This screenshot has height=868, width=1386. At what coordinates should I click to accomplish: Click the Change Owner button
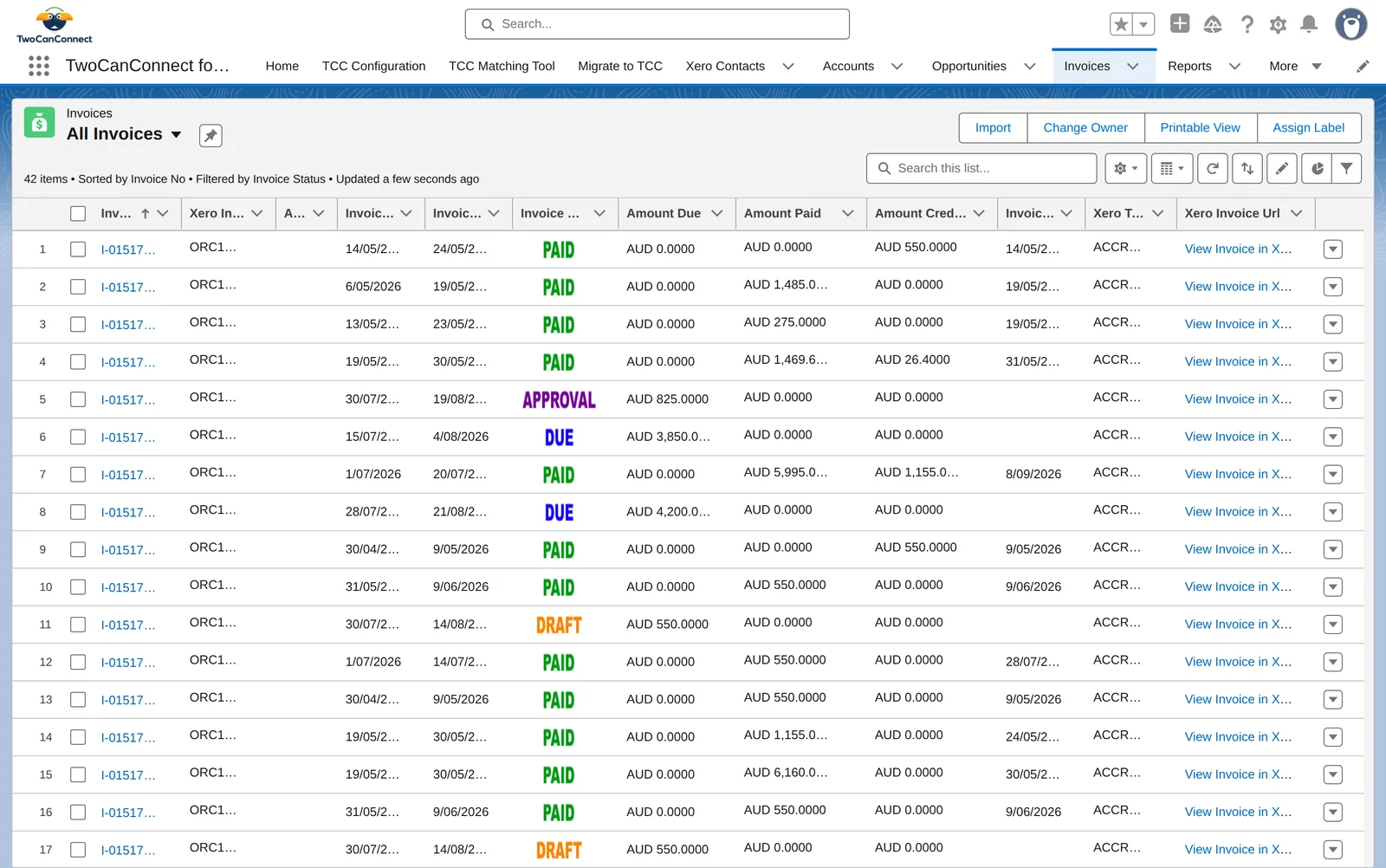point(1085,127)
